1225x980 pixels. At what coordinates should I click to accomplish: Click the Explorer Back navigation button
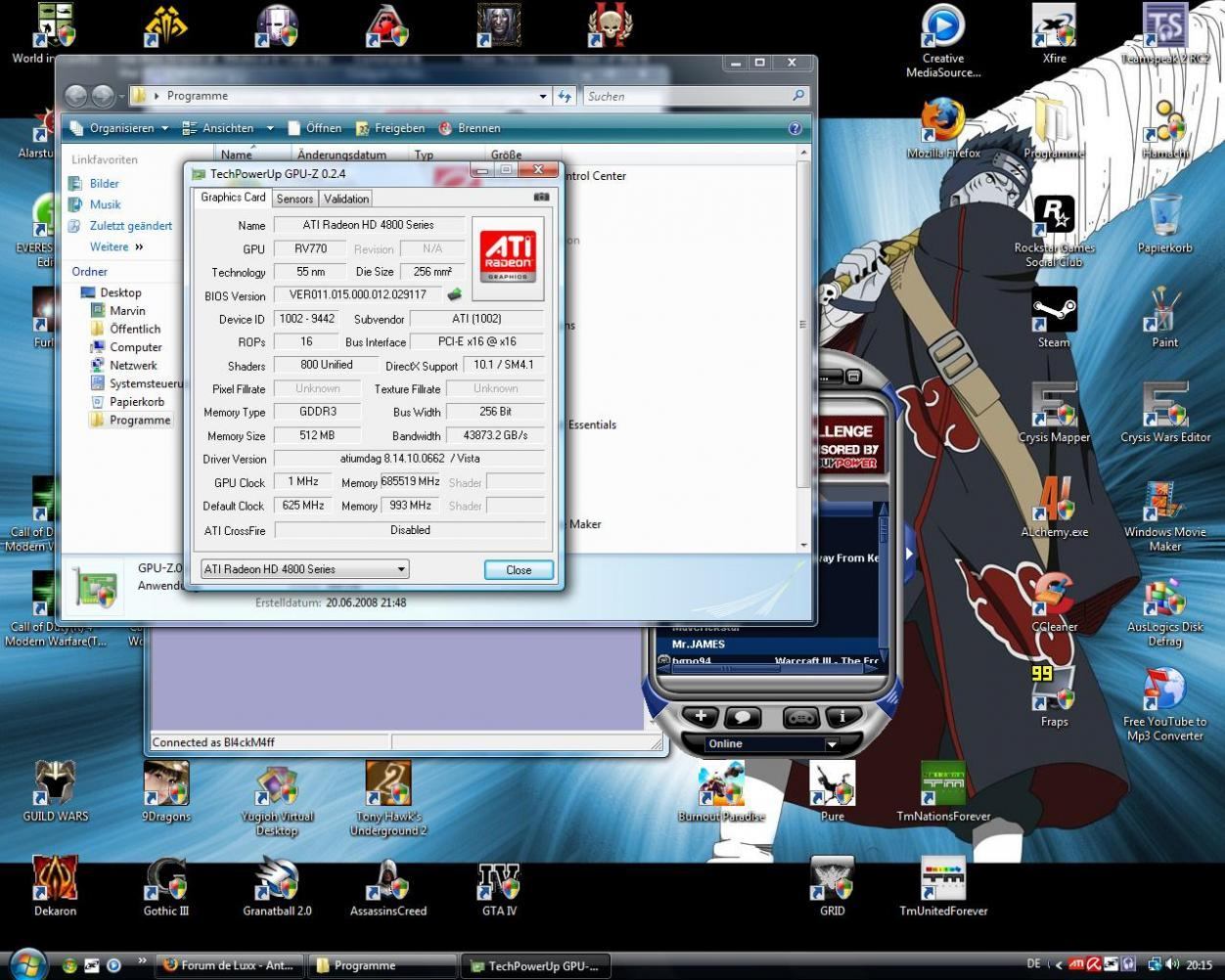coord(76,96)
